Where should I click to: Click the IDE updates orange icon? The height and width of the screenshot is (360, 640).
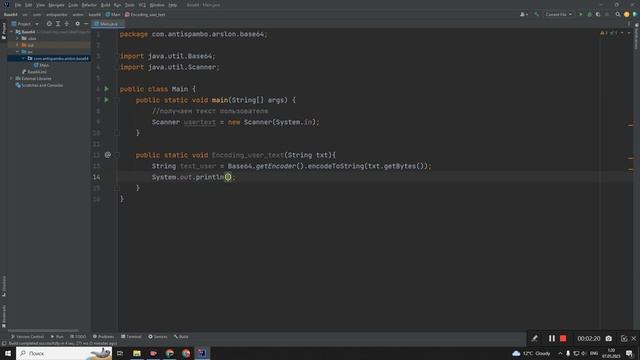coord(627,14)
